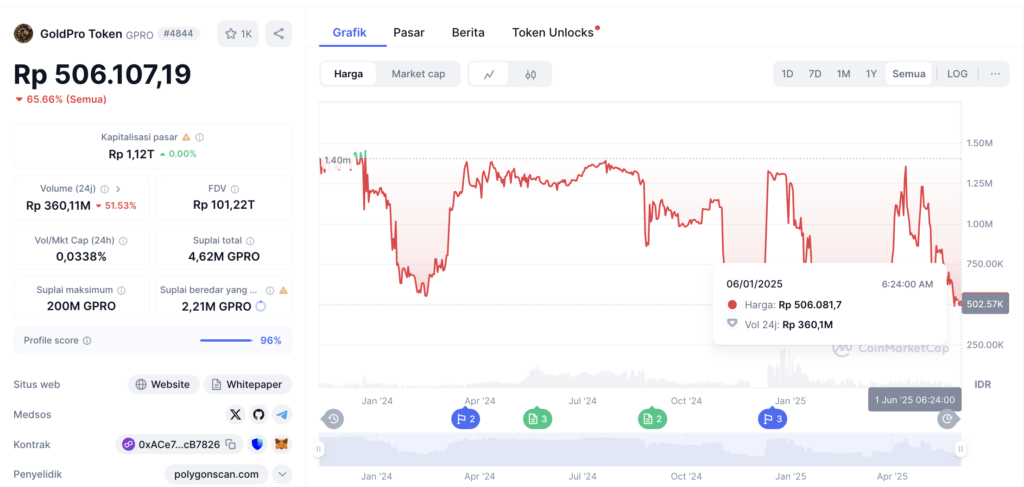Visit the project Website link
Screen dimensions: 1024x487
click(x=163, y=384)
